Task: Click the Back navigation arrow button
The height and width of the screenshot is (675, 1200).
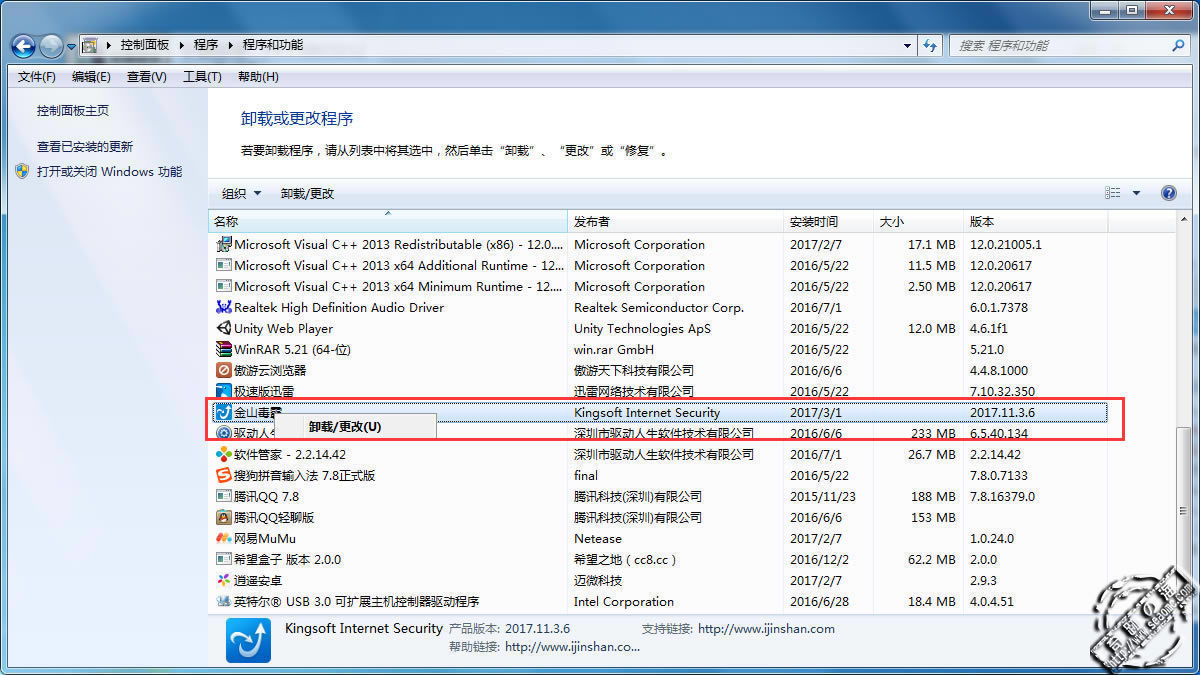Action: click(23, 46)
